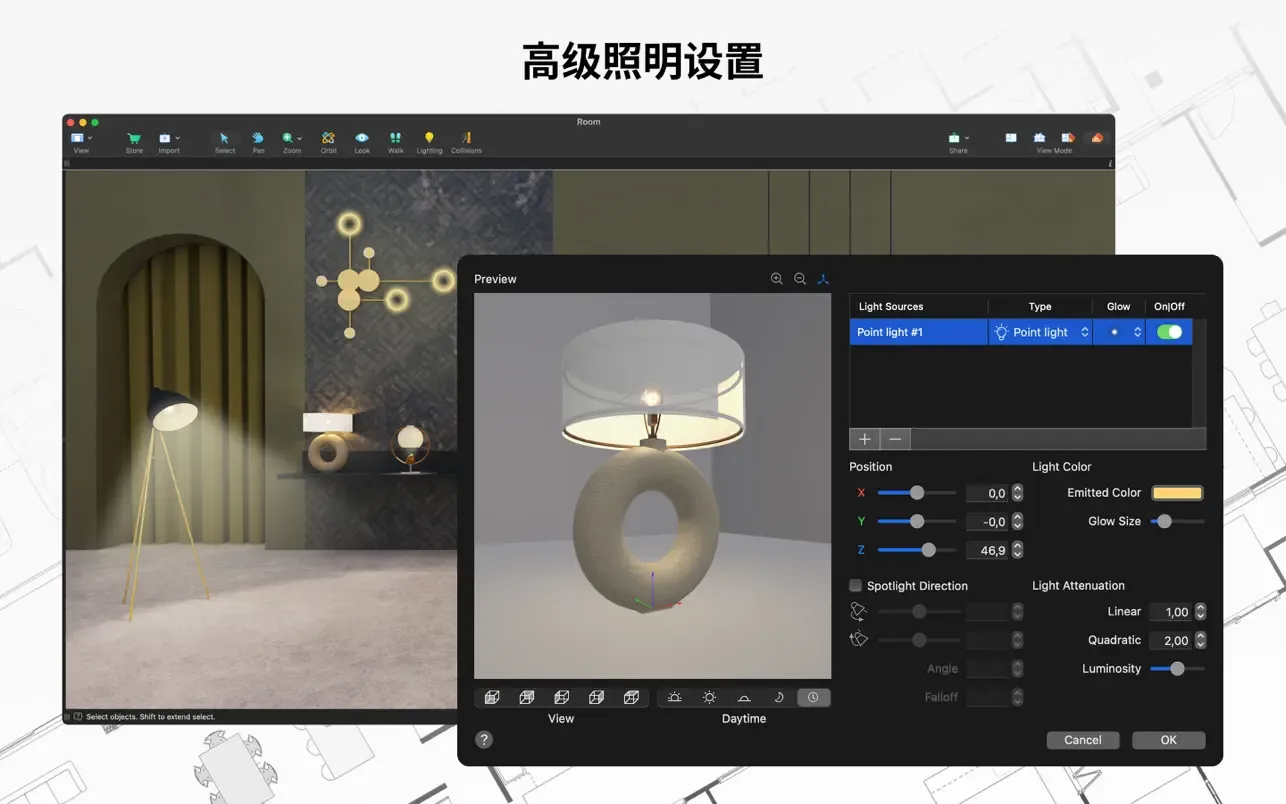Click the Z position slider
The width and height of the screenshot is (1286, 804).
point(917,550)
